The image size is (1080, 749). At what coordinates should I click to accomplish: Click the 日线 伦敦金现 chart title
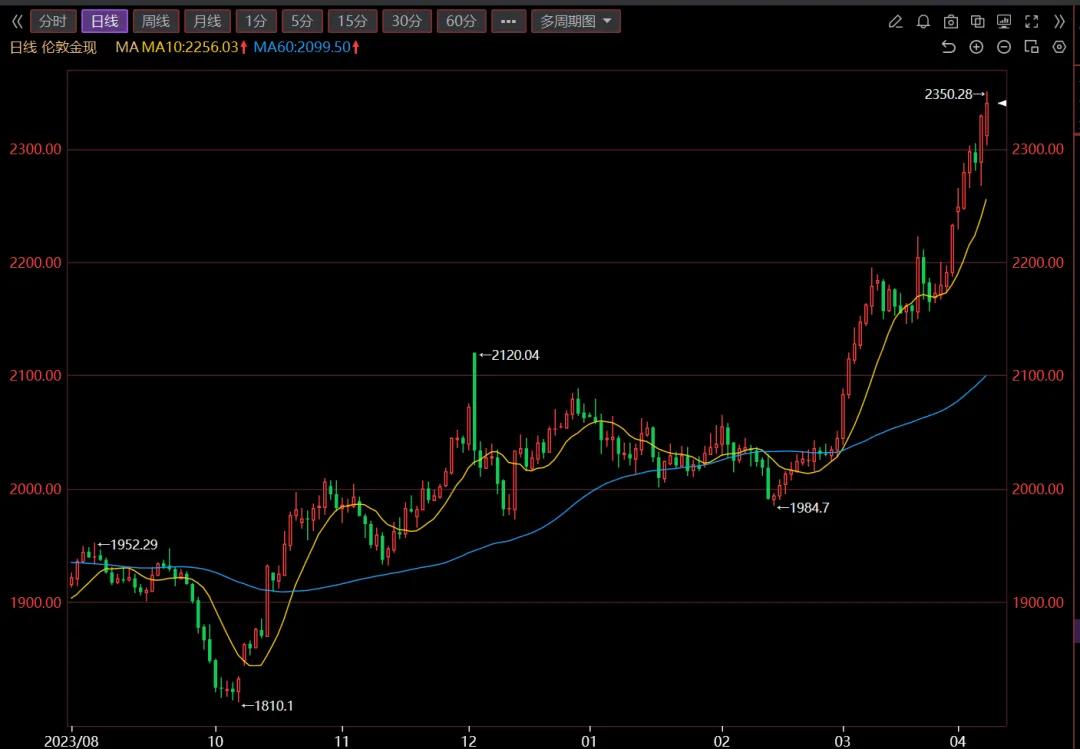(x=53, y=48)
